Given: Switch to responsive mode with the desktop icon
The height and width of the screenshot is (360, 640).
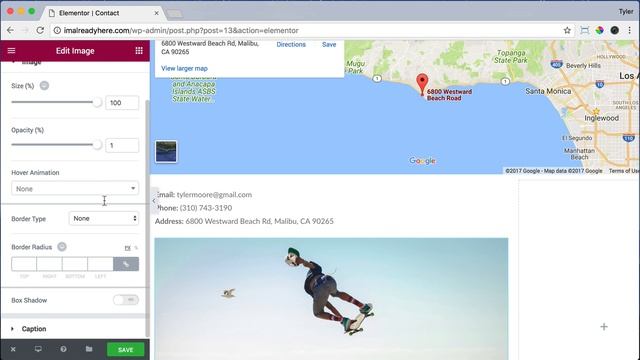Looking at the screenshot, I should click(x=38, y=349).
